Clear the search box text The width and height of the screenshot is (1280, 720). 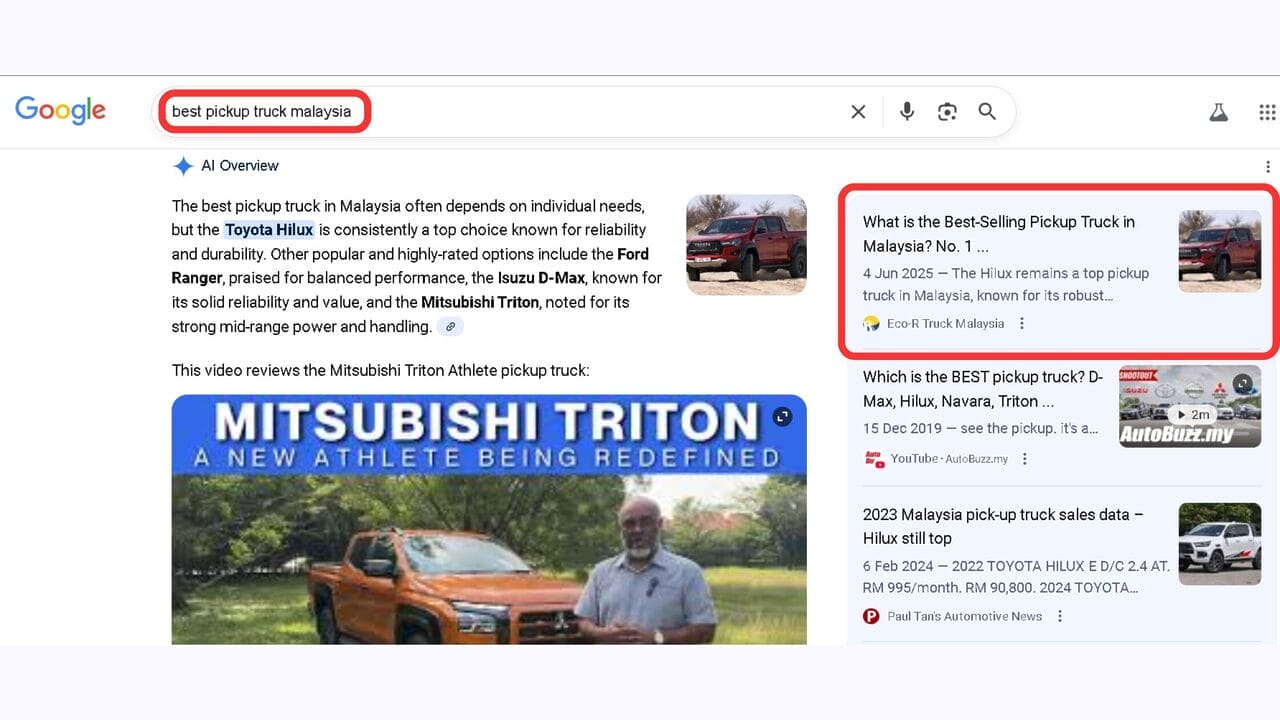pos(858,112)
